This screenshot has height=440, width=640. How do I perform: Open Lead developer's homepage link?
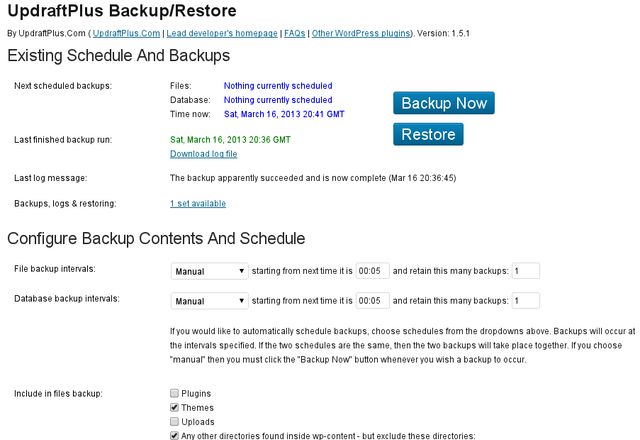click(x=222, y=33)
